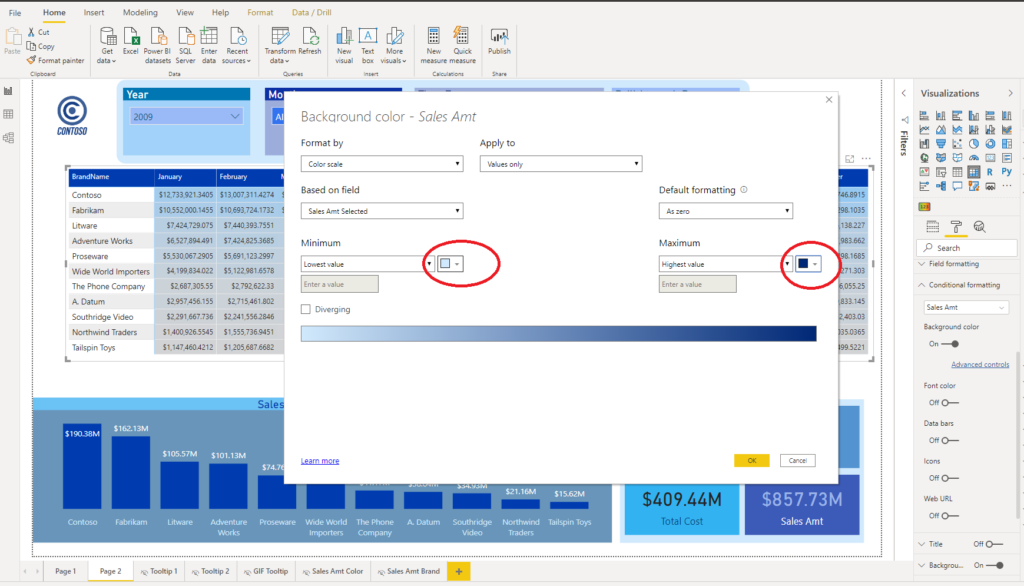Open the View ribbon tab
This screenshot has height=586, width=1024.
click(185, 12)
